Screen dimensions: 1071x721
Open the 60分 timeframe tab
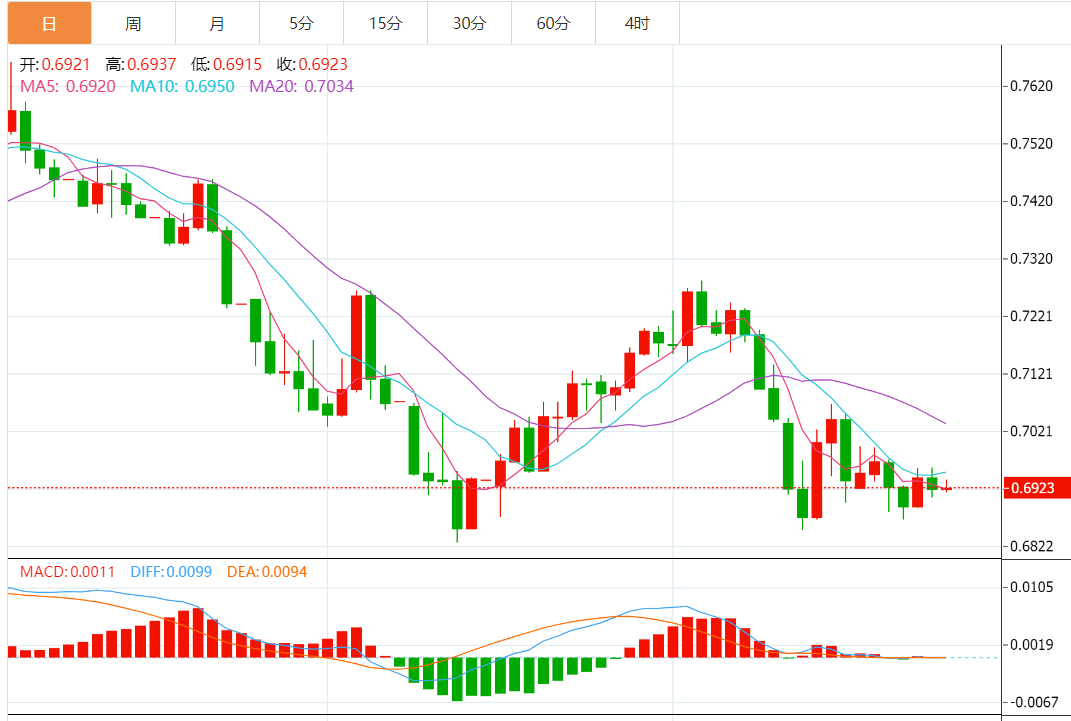pyautogui.click(x=553, y=23)
